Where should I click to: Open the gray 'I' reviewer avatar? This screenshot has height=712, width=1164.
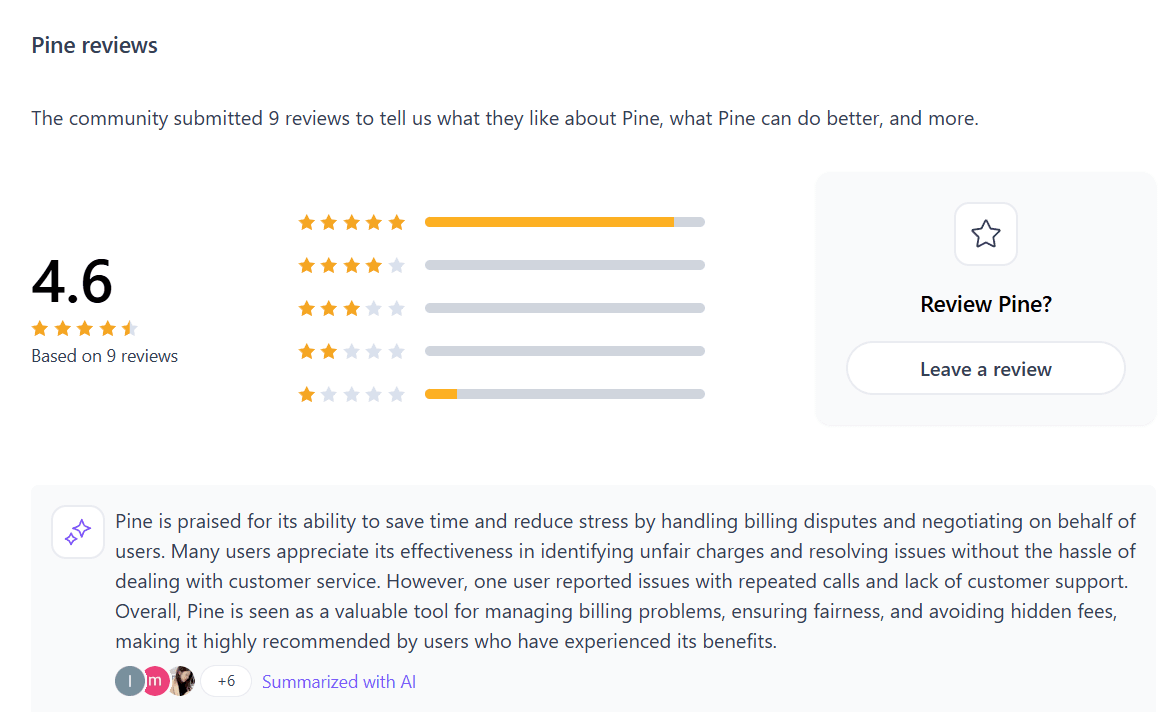tap(129, 681)
